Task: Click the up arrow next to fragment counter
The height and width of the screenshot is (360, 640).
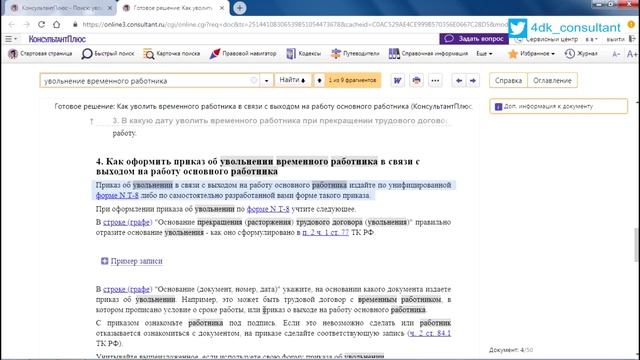Action: (x=319, y=80)
